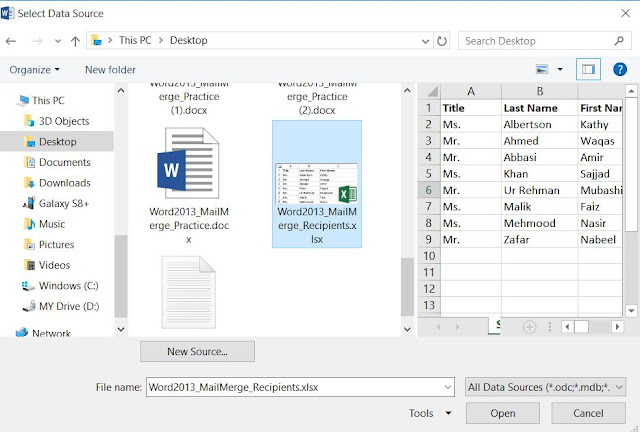Select the blank text document icon
This screenshot has height=432, width=640.
click(x=189, y=292)
